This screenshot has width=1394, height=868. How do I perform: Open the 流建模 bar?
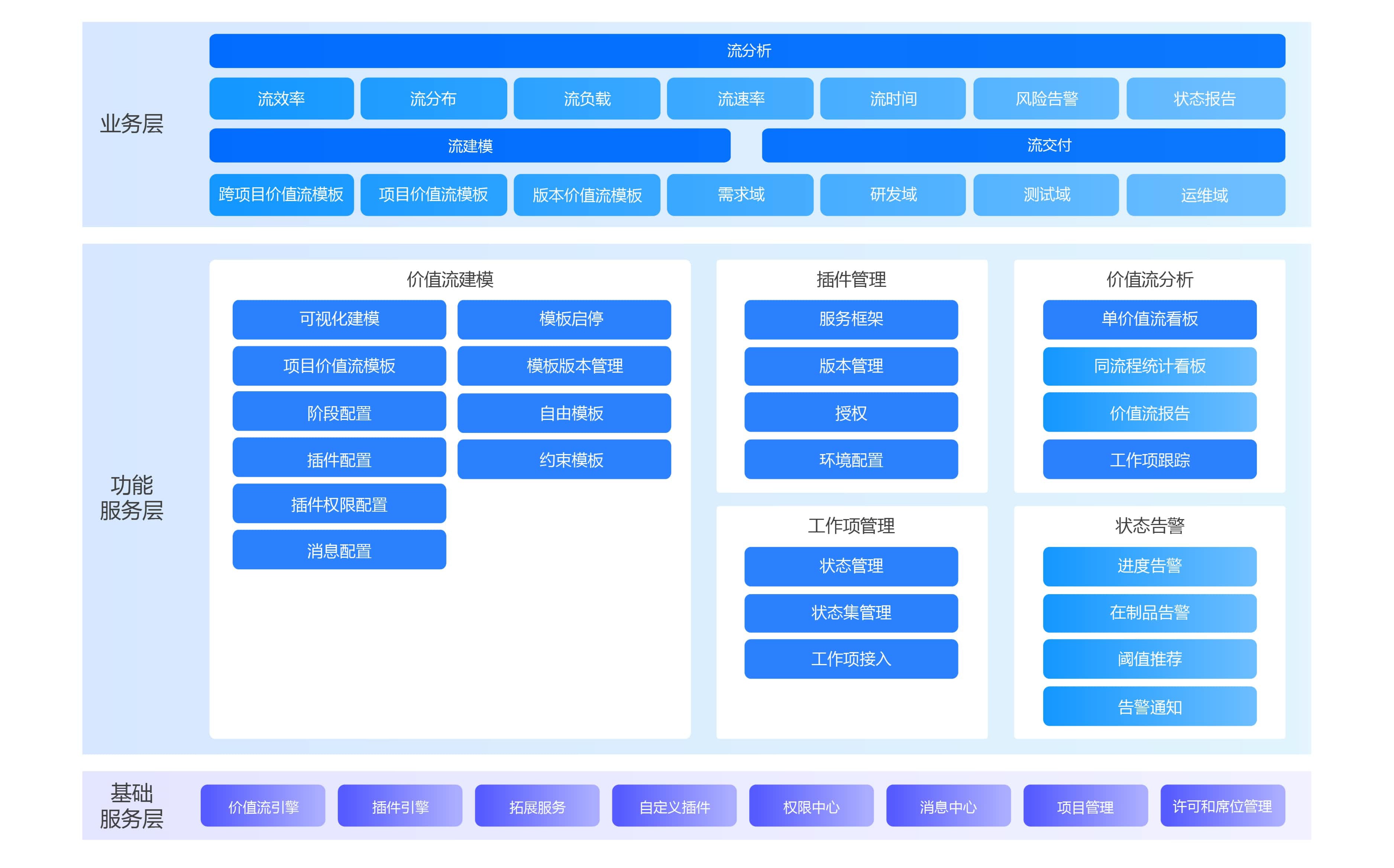(x=469, y=146)
